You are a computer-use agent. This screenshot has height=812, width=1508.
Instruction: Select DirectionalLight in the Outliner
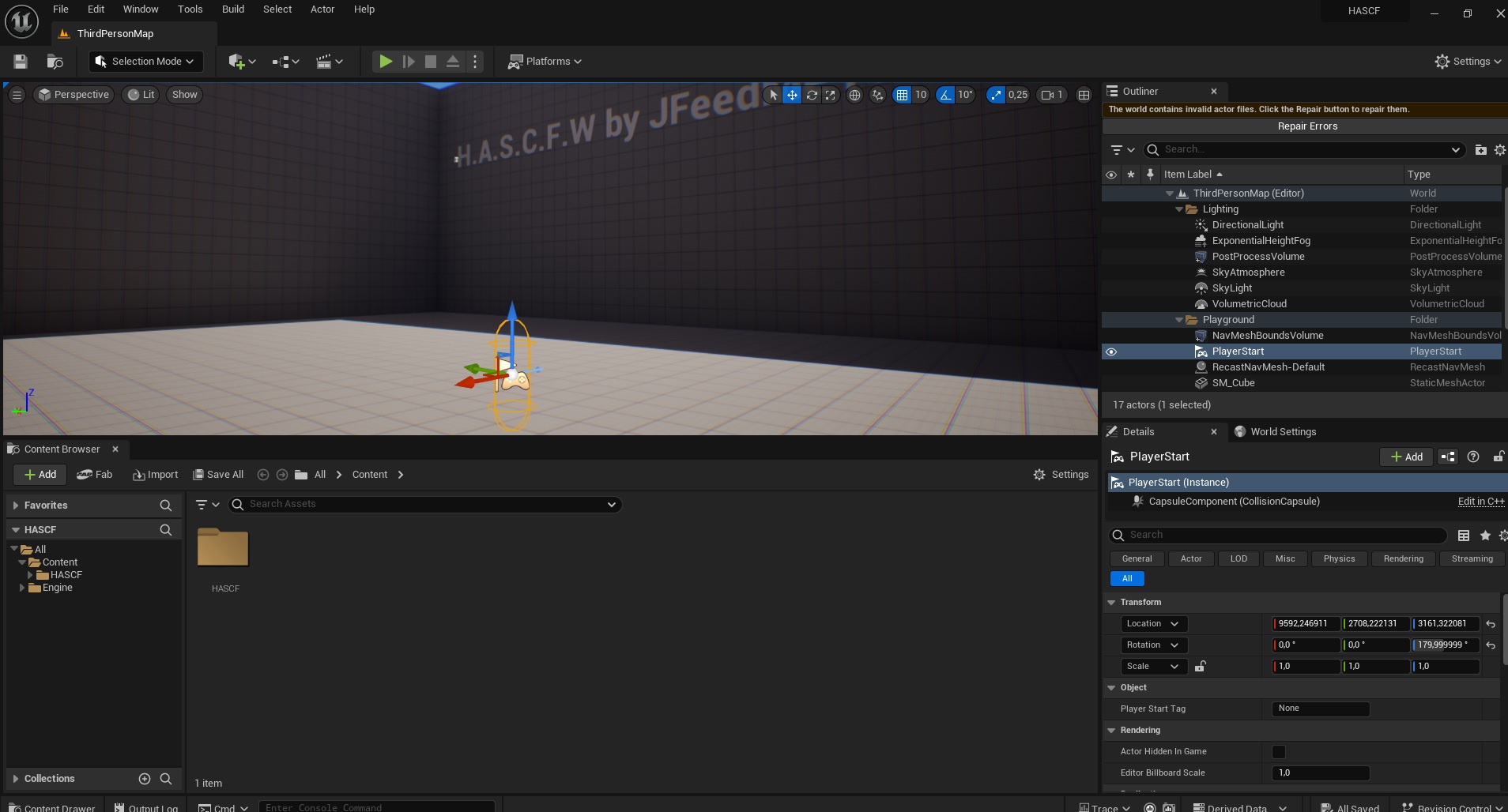pyautogui.click(x=1248, y=225)
